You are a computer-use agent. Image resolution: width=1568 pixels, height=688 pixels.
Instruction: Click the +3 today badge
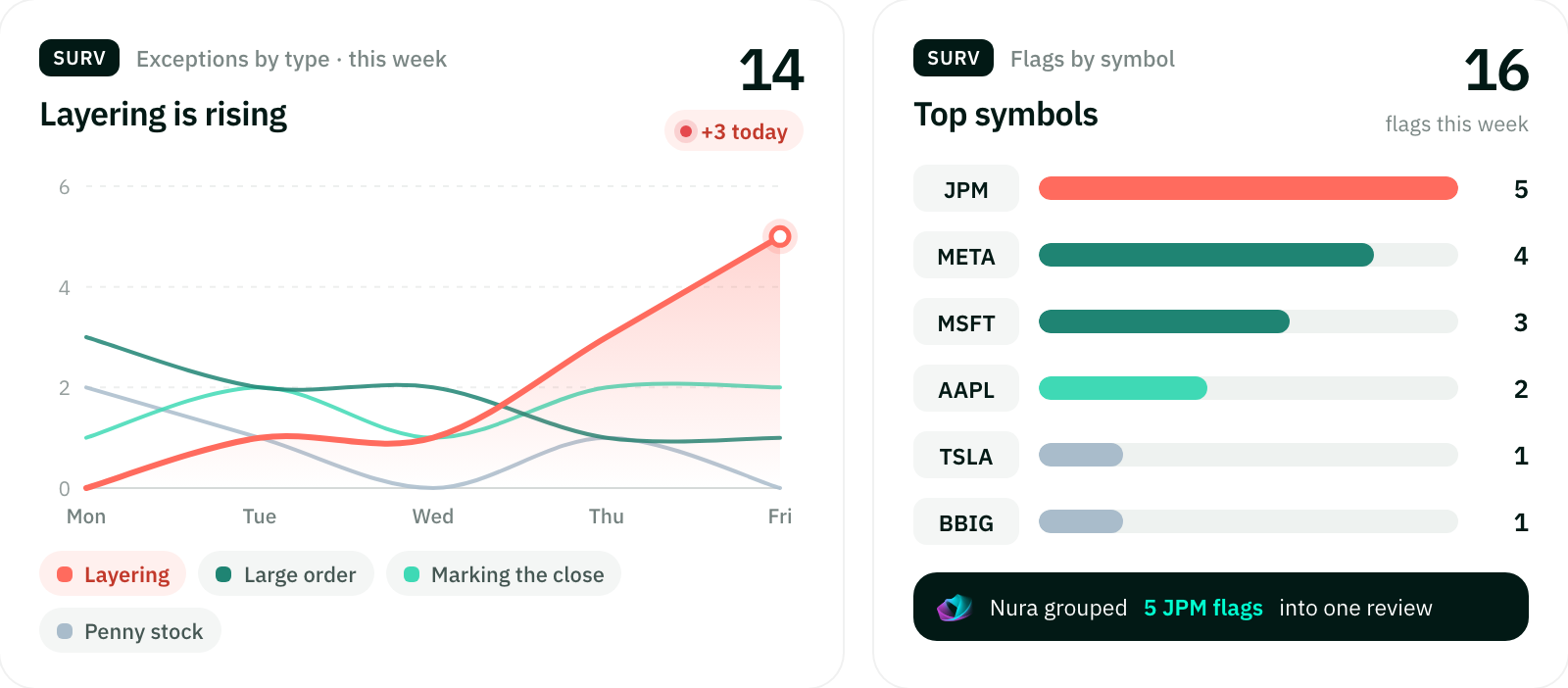click(734, 131)
